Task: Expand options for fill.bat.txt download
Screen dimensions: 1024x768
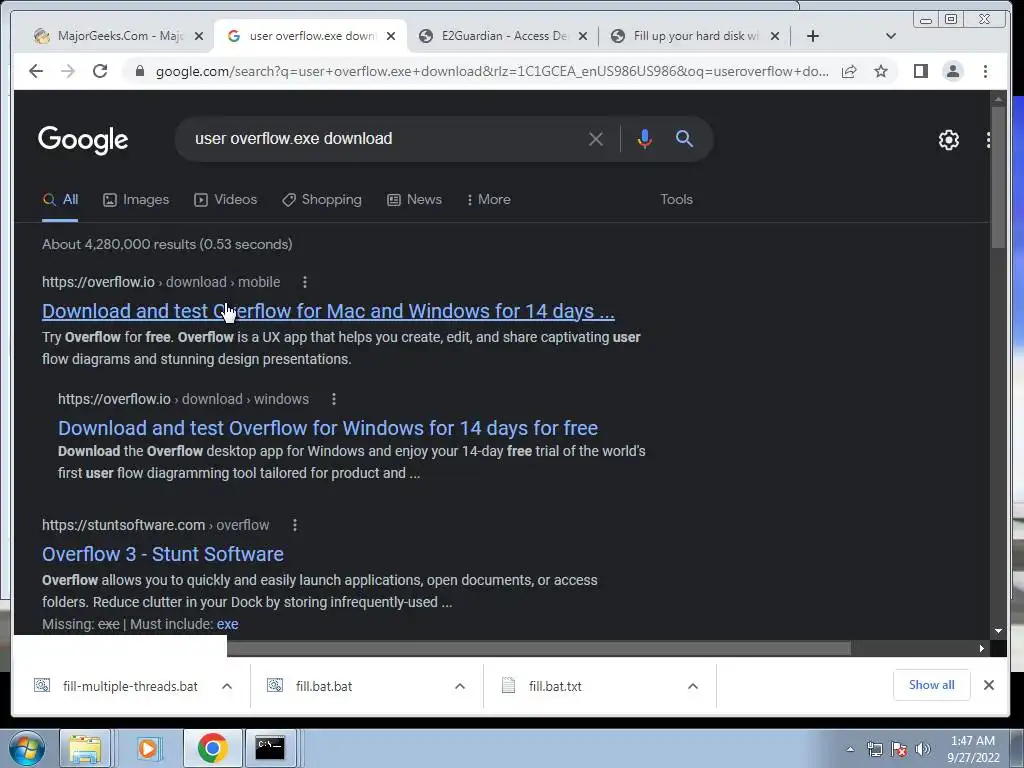Action: 693,686
